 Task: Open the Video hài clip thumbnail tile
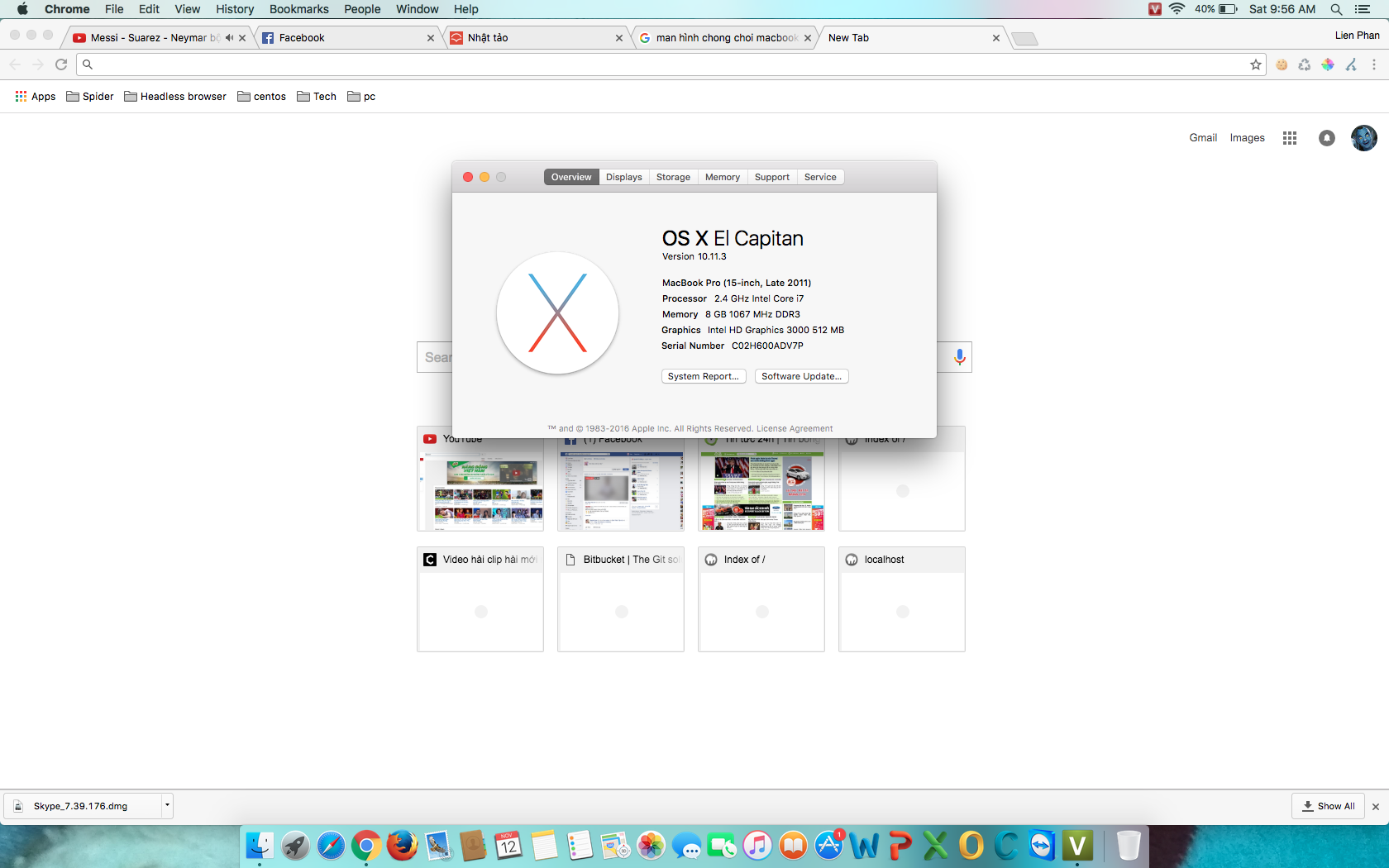point(480,599)
